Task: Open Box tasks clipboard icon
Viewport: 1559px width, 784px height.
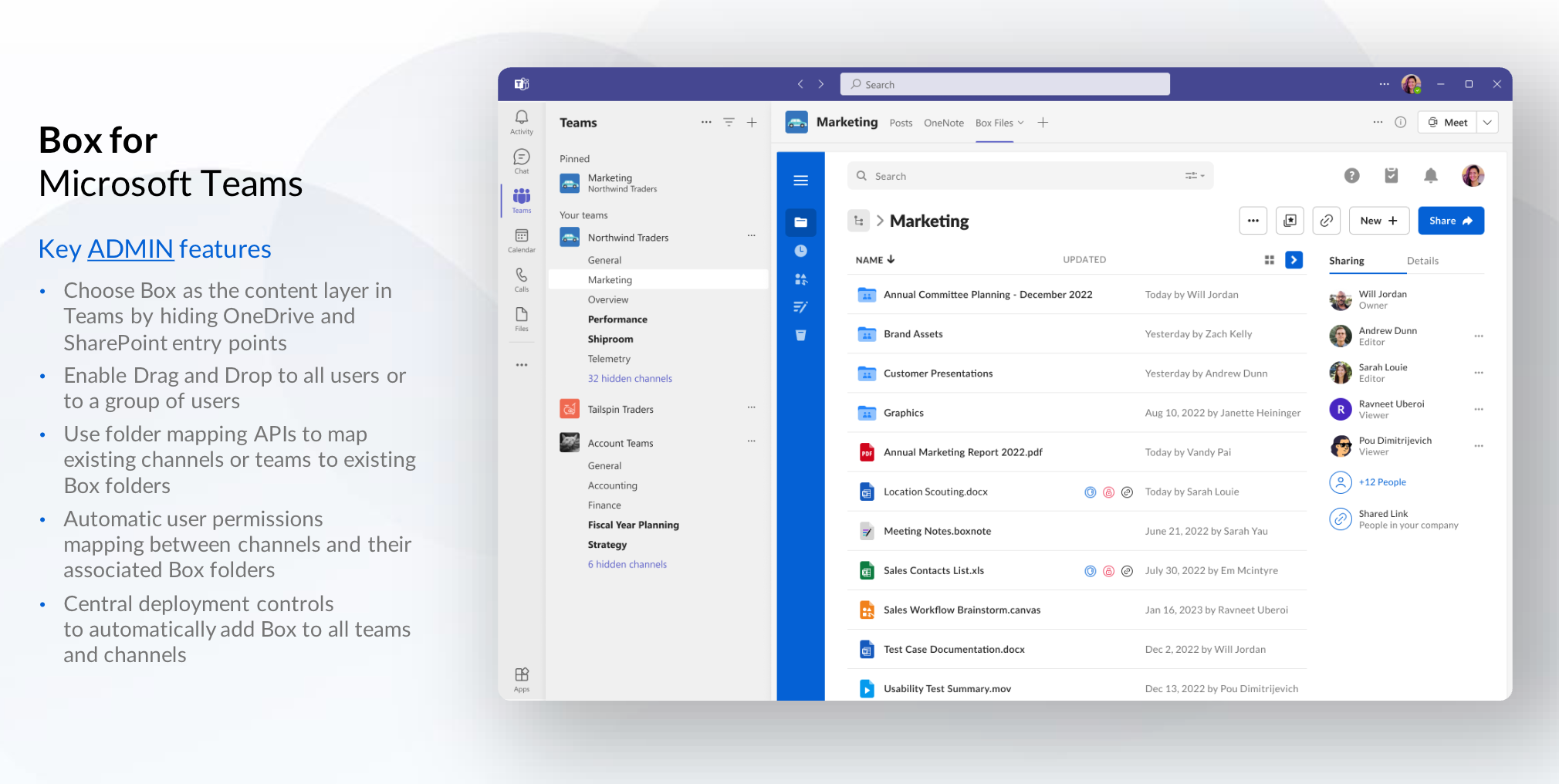Action: 1392,176
